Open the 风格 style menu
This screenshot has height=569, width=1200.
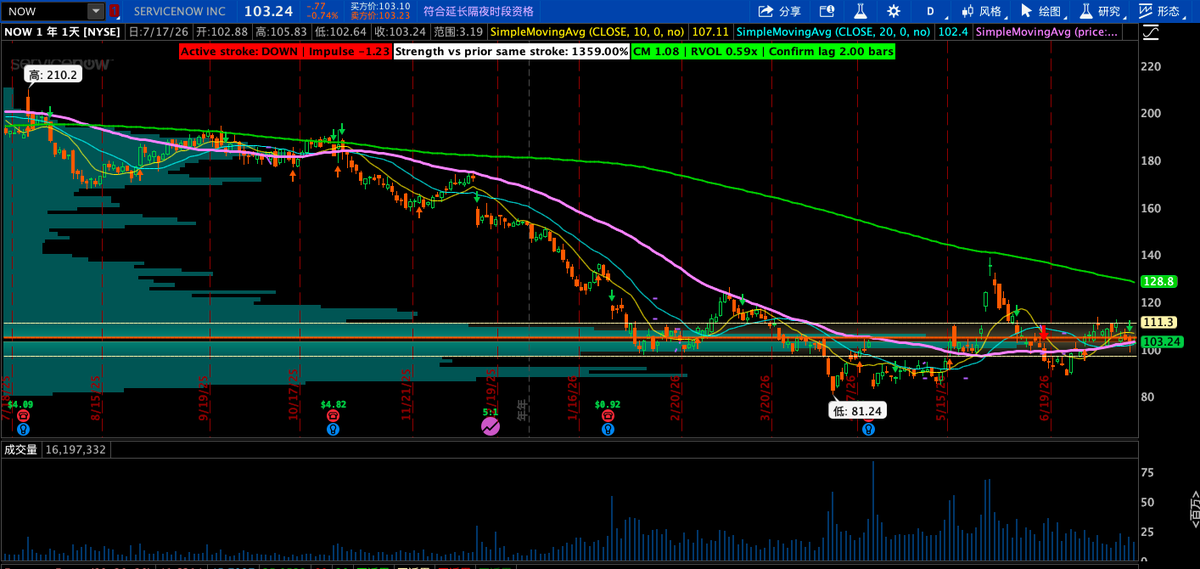[x=981, y=11]
